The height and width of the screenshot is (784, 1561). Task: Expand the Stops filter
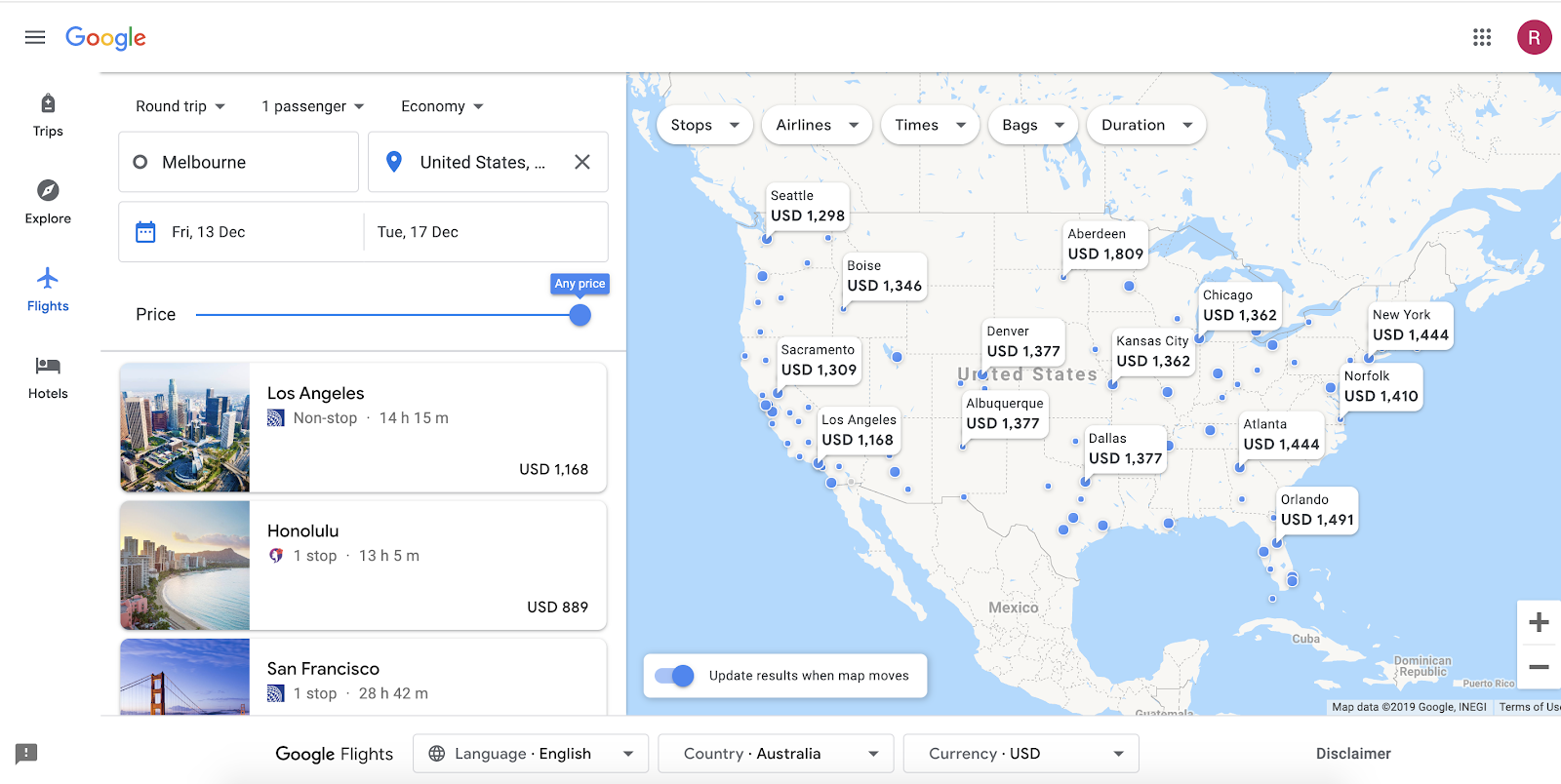pyautogui.click(x=704, y=125)
